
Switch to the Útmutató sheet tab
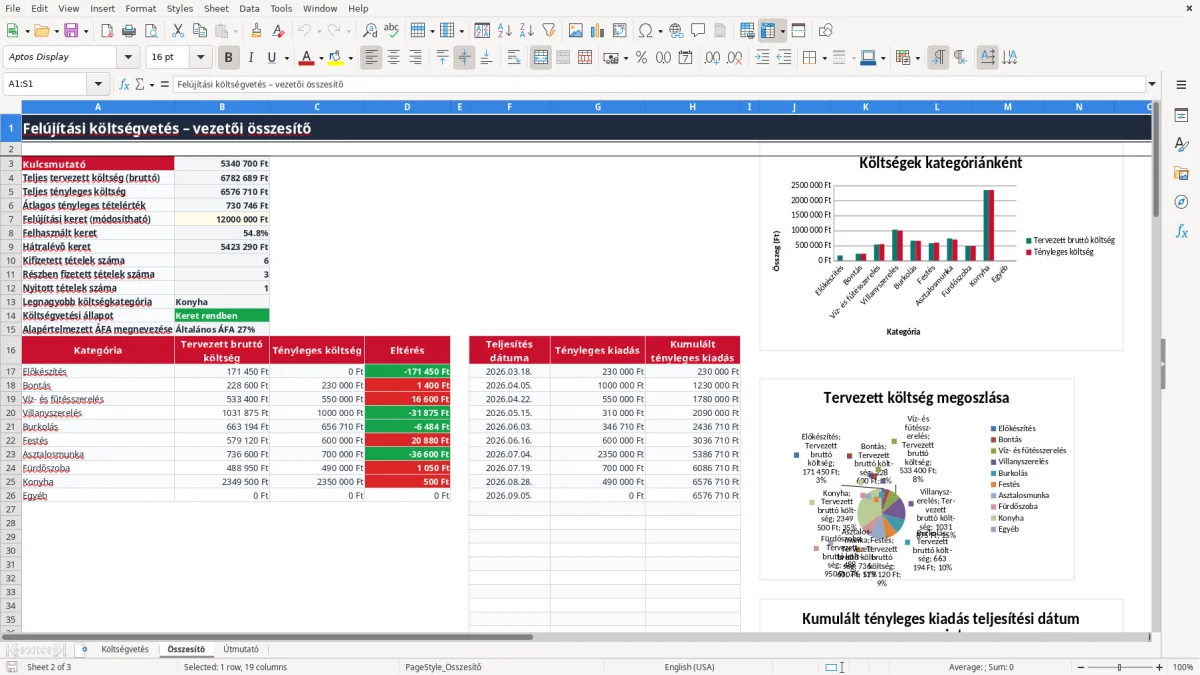pyautogui.click(x=240, y=649)
